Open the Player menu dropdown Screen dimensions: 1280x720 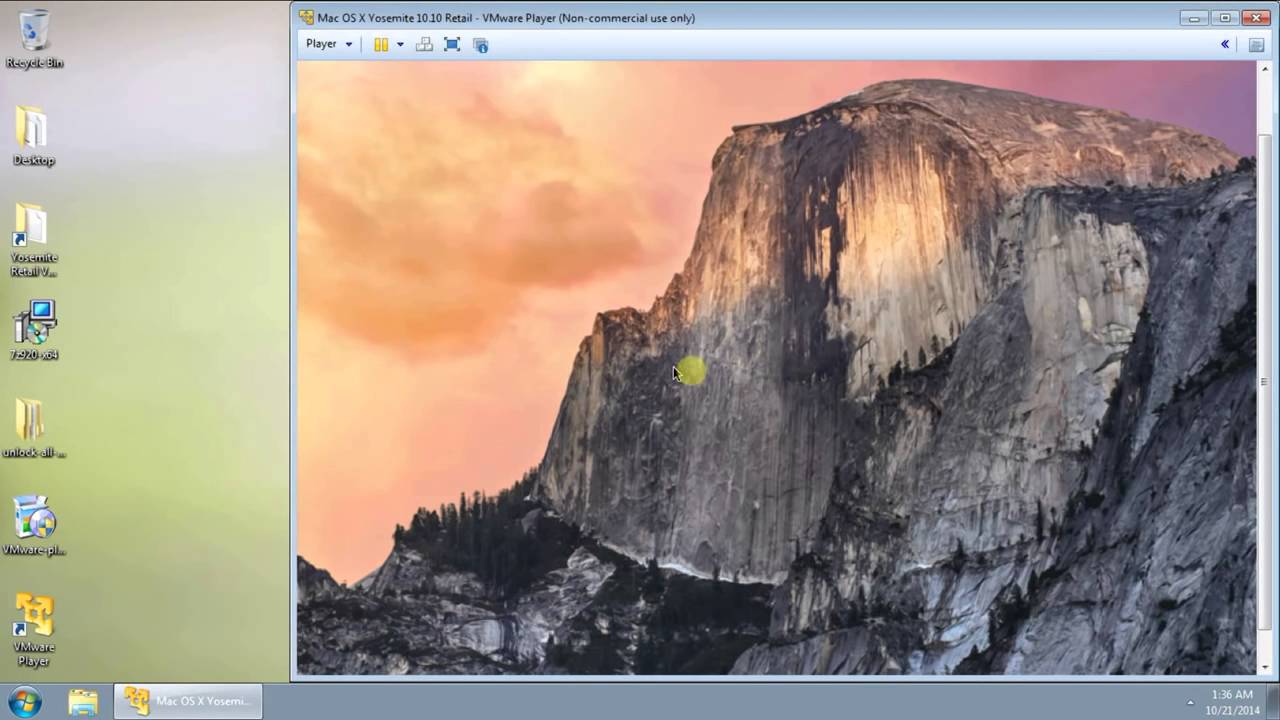[329, 44]
